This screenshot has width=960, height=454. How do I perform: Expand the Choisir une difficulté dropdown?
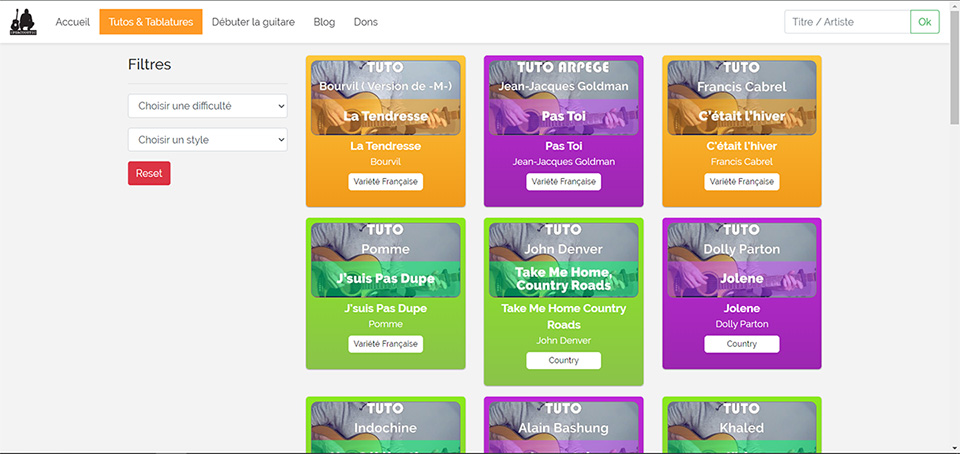(208, 106)
